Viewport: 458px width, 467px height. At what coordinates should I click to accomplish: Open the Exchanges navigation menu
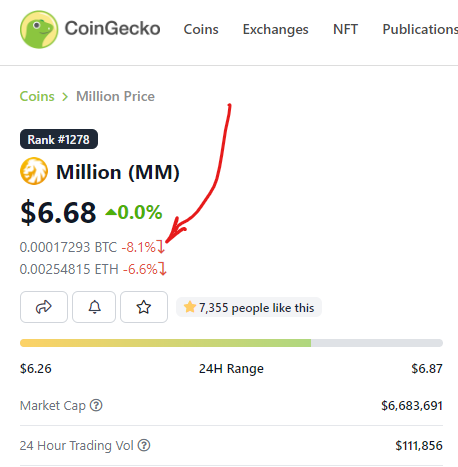tap(275, 29)
